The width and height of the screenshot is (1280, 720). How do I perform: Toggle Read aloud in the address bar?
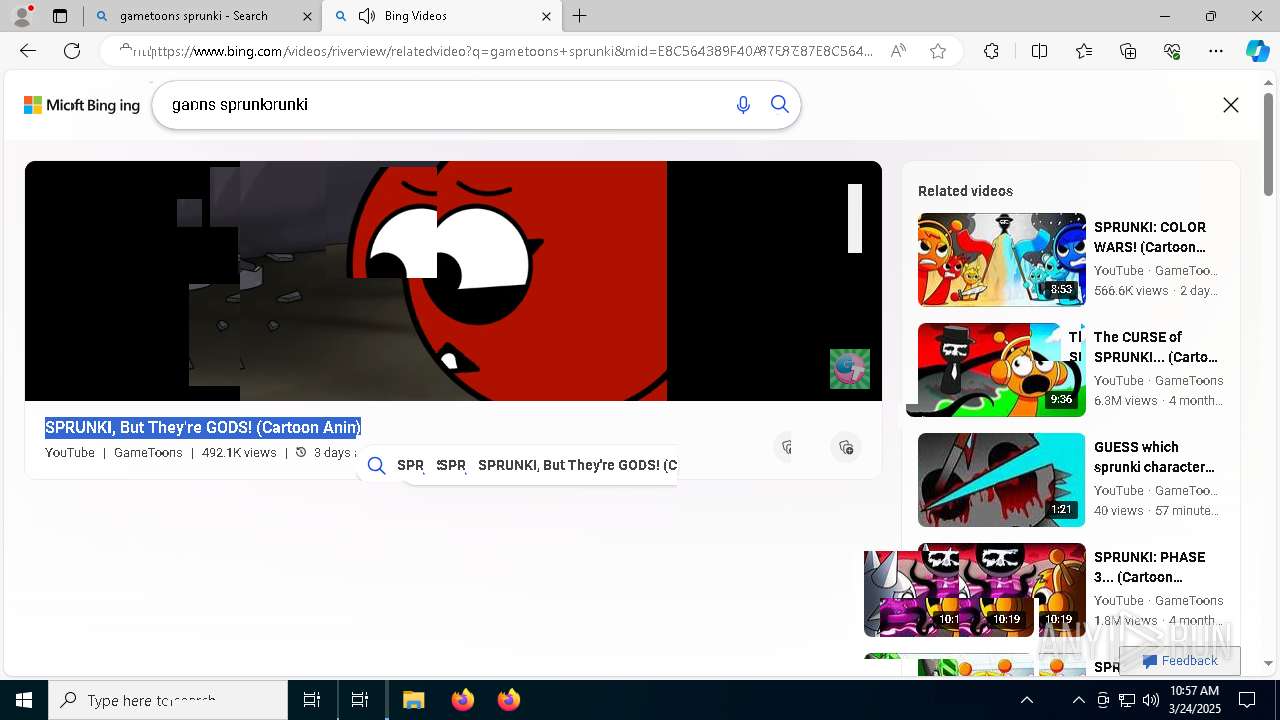tap(898, 51)
